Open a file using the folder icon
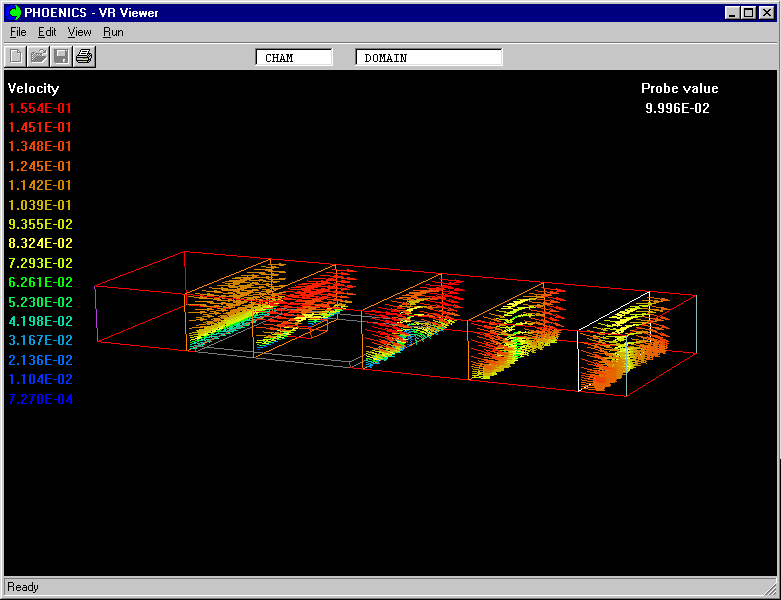The width and height of the screenshot is (781, 600). point(38,56)
